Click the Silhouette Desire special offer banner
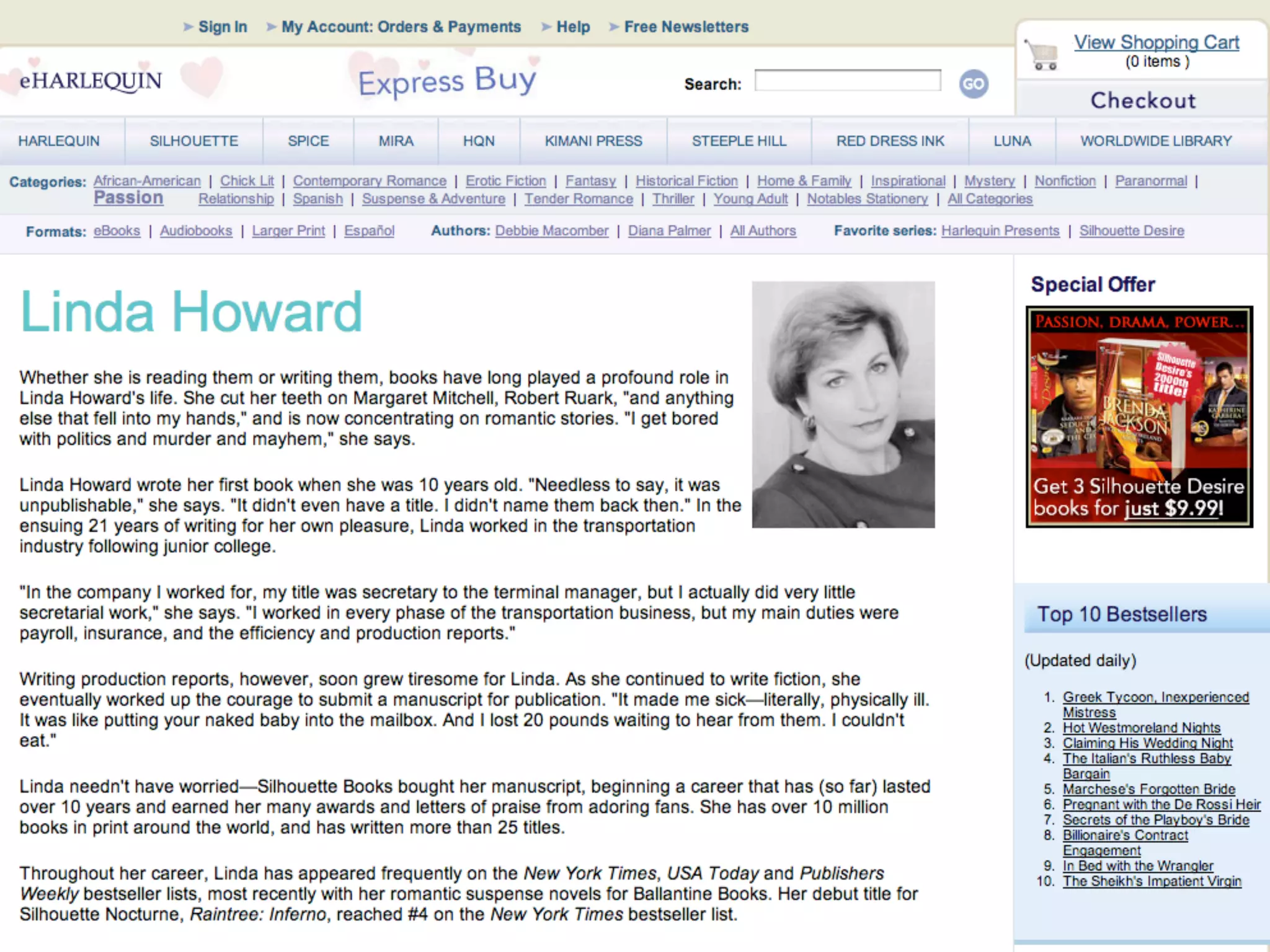 tap(1139, 416)
